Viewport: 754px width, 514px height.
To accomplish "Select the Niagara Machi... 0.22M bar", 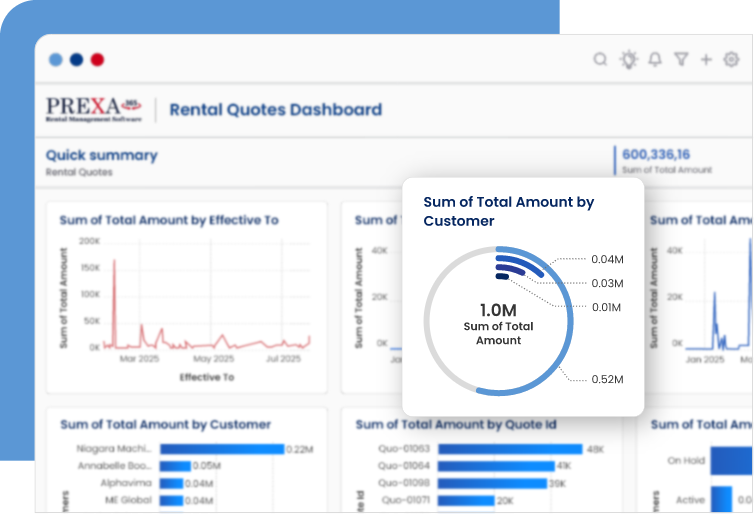I will [x=221, y=450].
